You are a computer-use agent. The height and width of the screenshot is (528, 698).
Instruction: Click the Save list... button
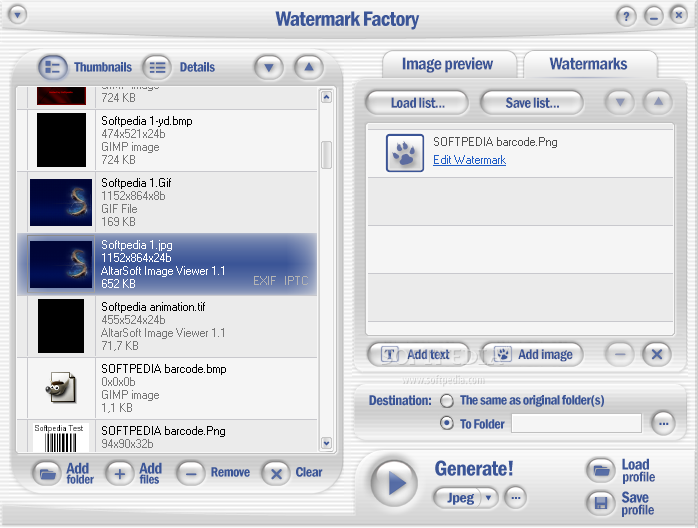[532, 103]
